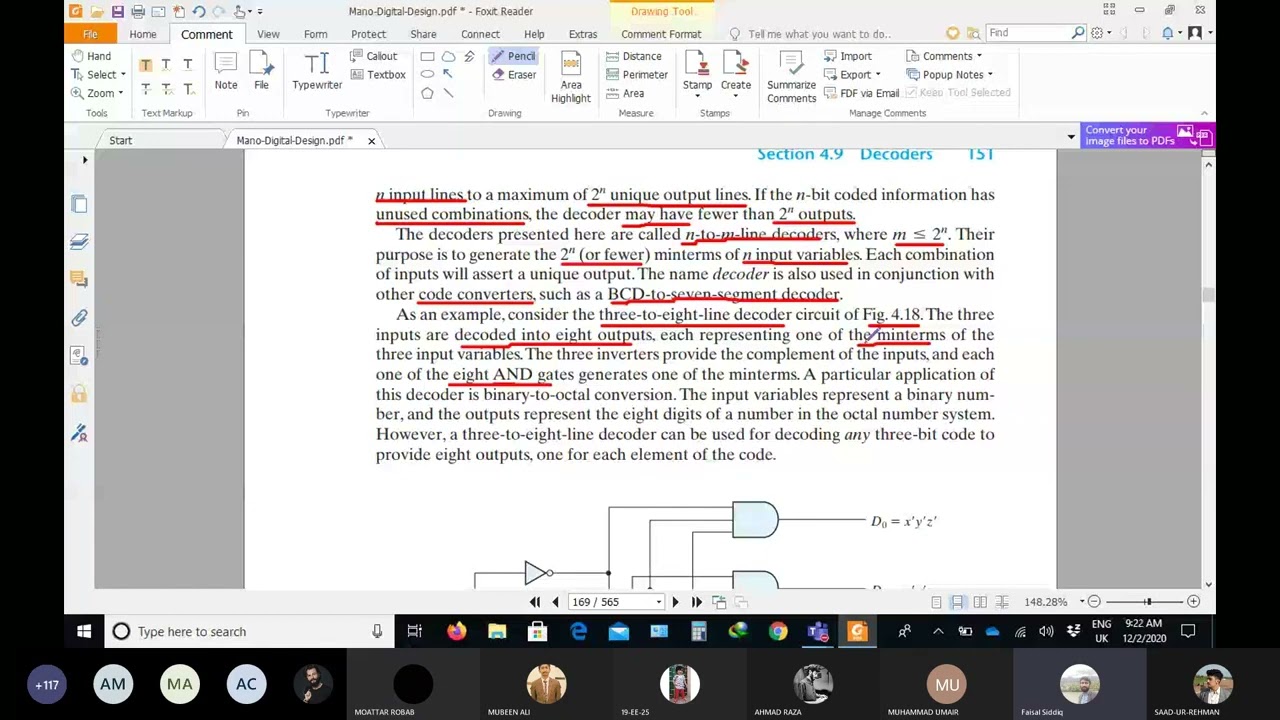
Task: Open the page number dropdown
Action: [x=658, y=602]
